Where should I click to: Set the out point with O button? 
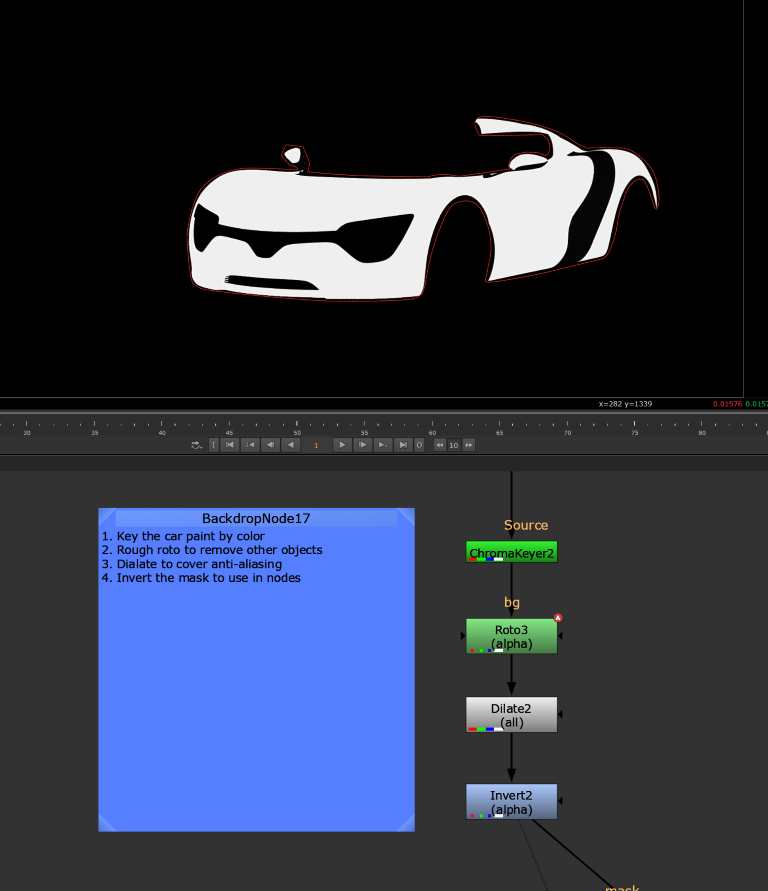419,445
